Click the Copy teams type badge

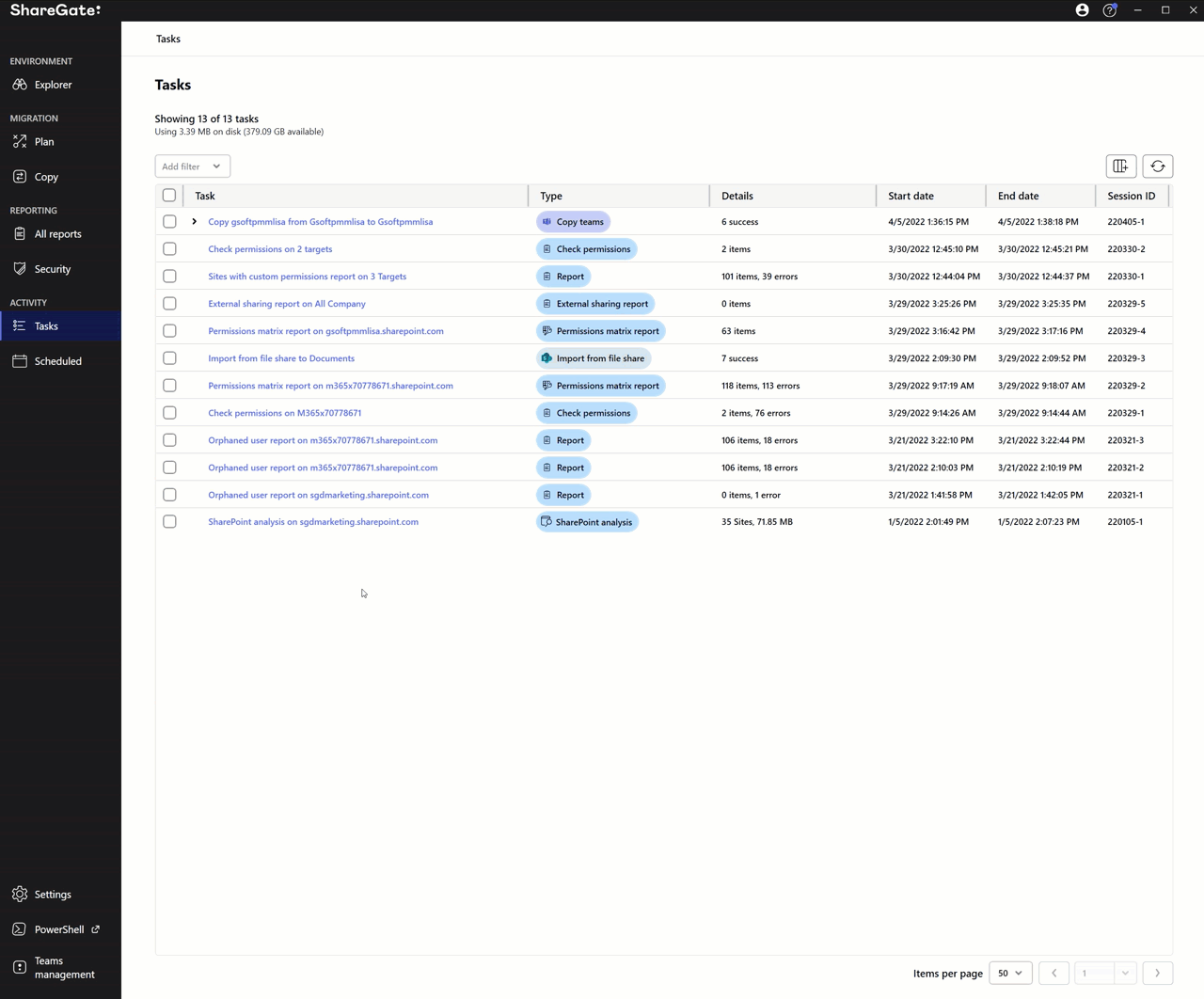(574, 222)
